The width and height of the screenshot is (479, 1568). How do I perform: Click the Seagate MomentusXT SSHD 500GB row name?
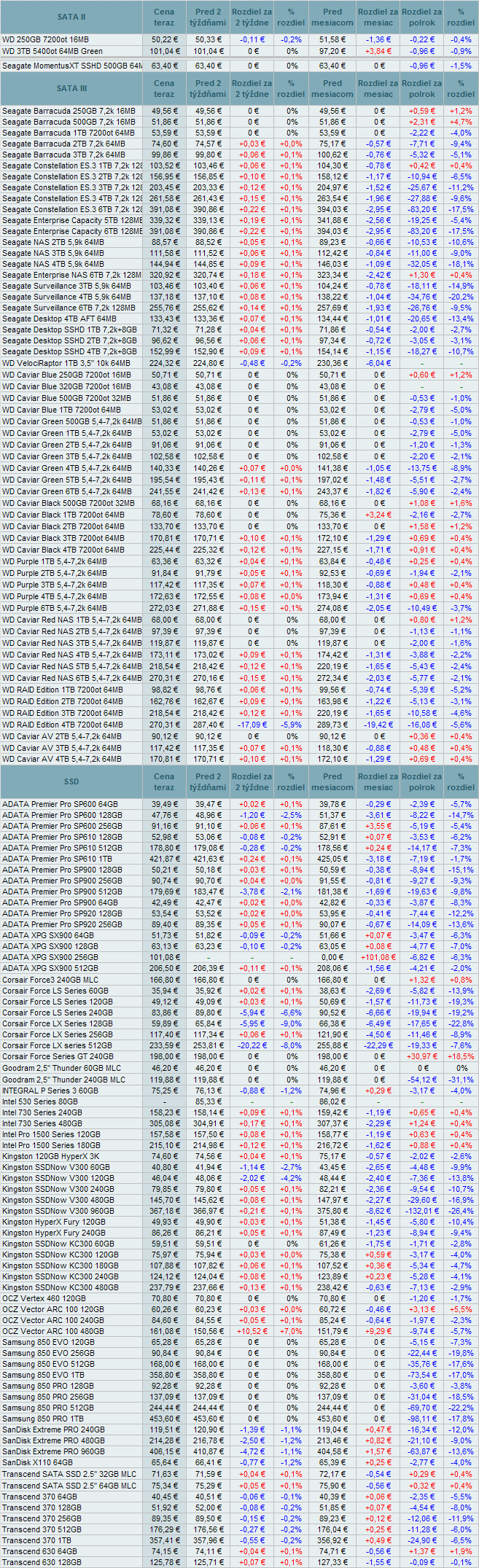click(x=72, y=66)
